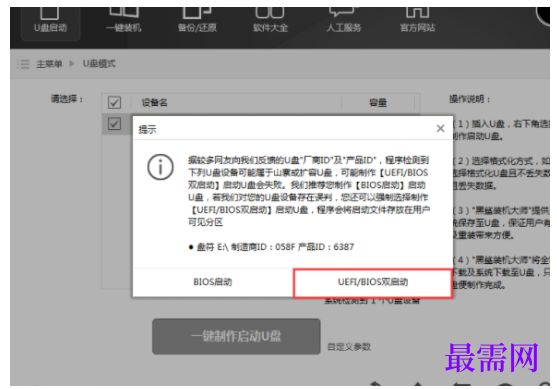The height and width of the screenshot is (389, 557).
Task: Choose UEFI/BIOS双启动 in the dialog
Action: pyautogui.click(x=373, y=283)
